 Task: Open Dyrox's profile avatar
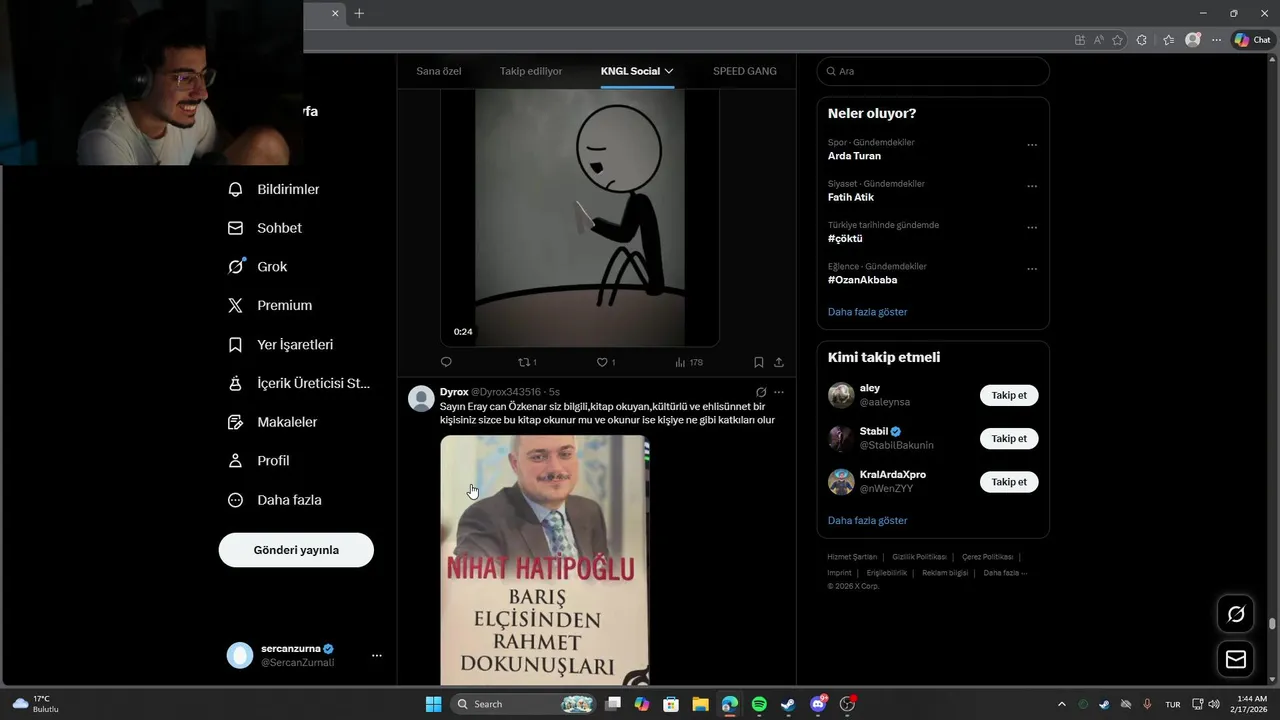click(421, 398)
